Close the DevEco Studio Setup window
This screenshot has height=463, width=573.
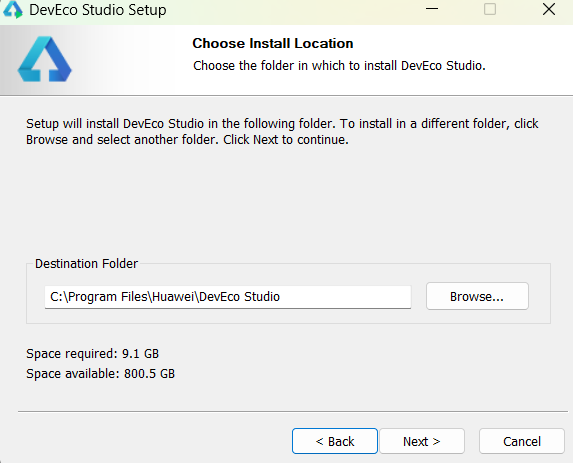pyautogui.click(x=549, y=9)
